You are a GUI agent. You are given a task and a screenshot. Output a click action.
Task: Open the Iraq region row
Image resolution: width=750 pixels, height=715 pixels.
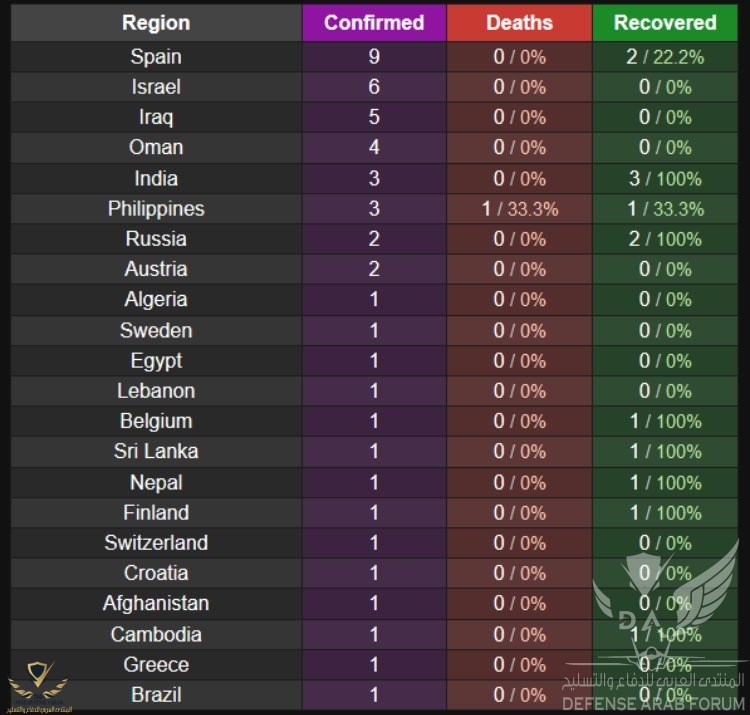[x=374, y=117]
